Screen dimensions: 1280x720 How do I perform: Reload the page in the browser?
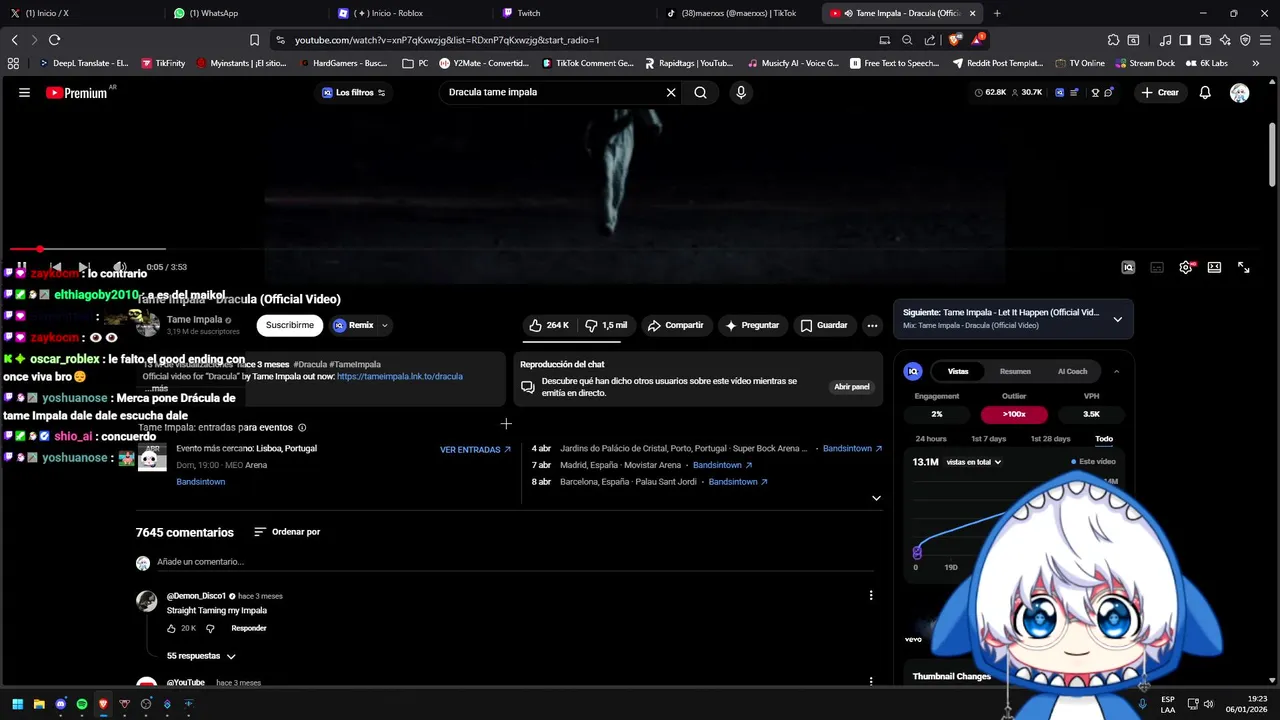coord(54,40)
